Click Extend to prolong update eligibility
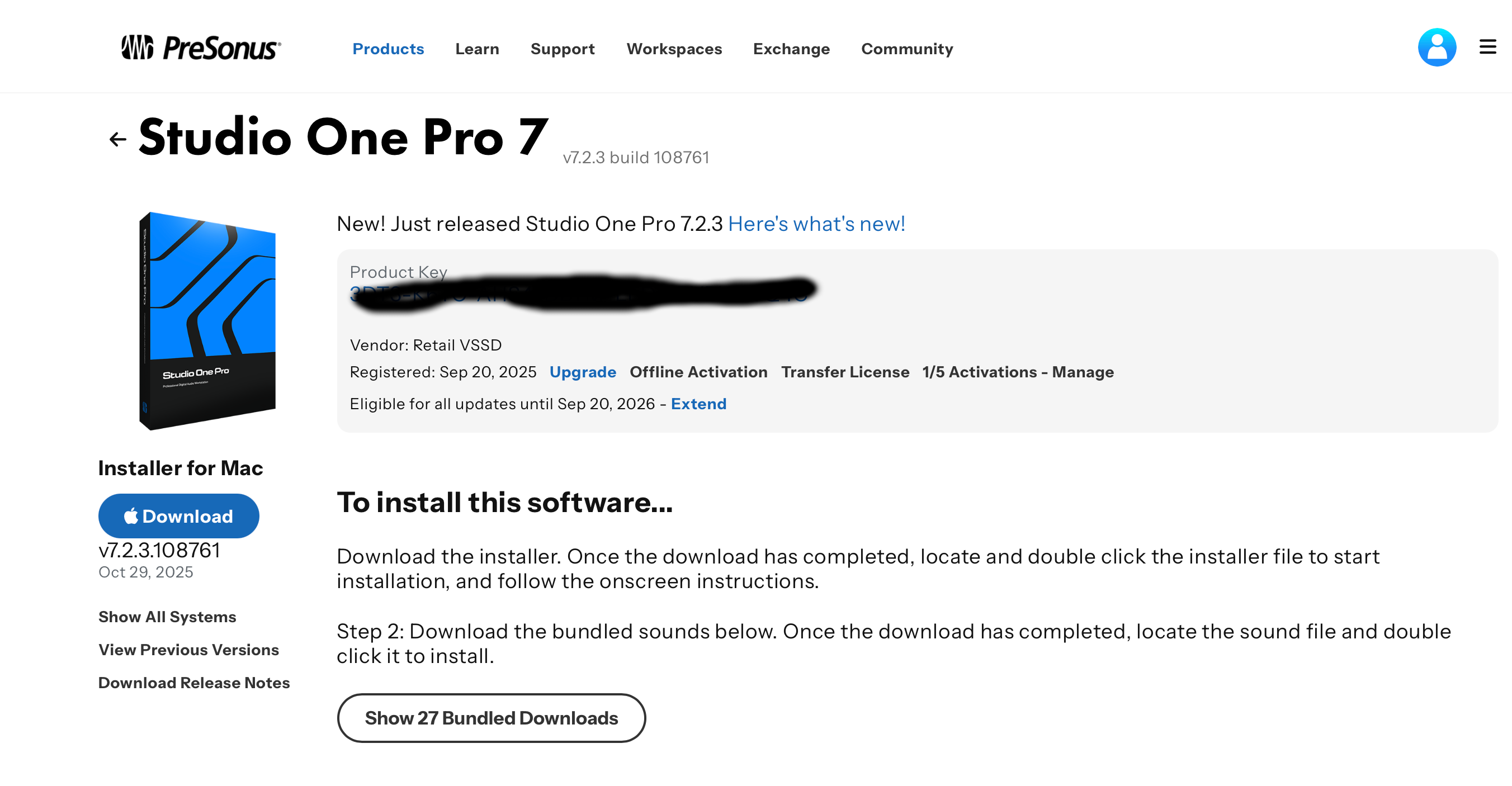Screen dimensions: 1512x786 tap(698, 404)
